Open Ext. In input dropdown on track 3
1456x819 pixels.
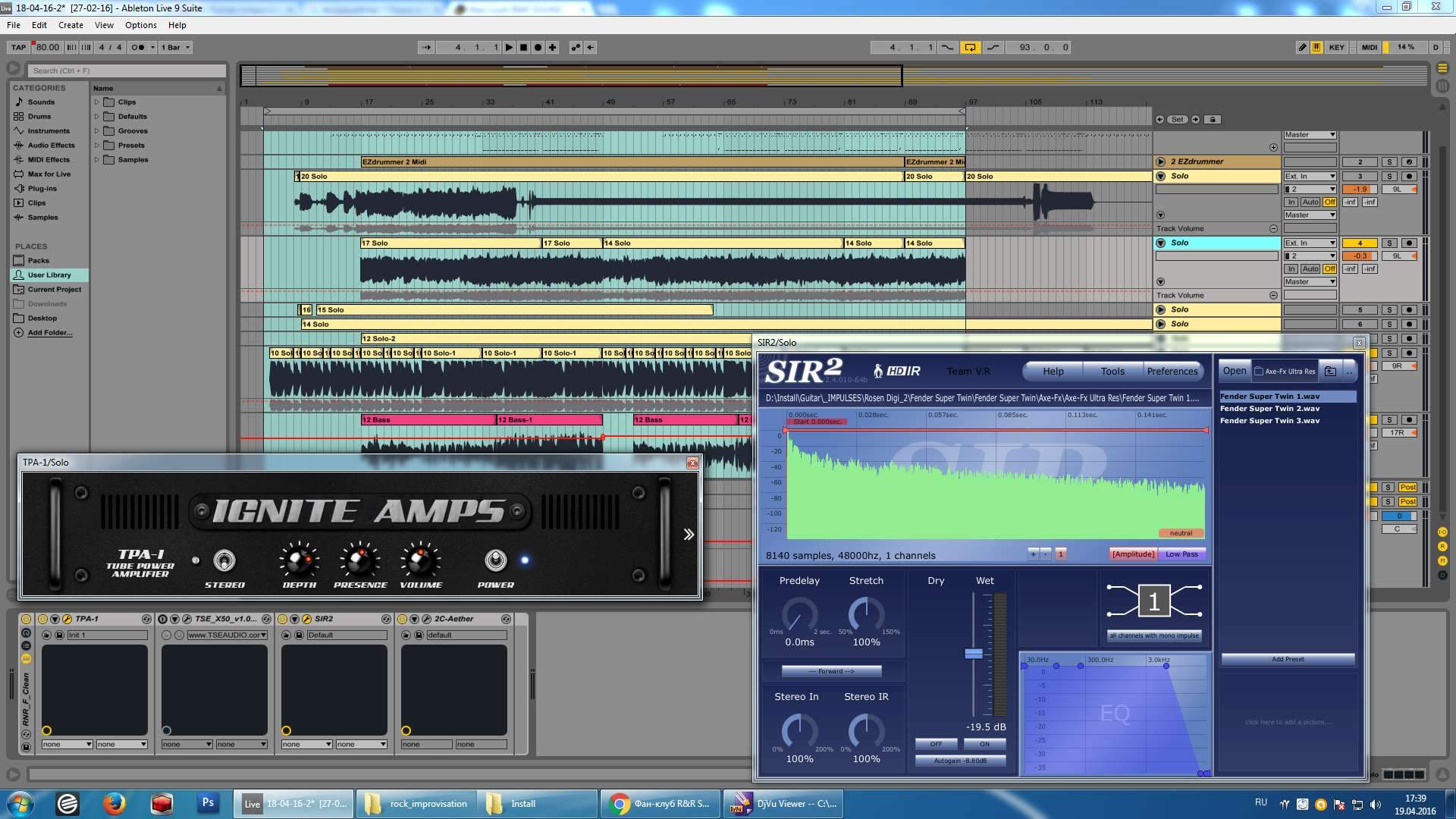point(1310,176)
